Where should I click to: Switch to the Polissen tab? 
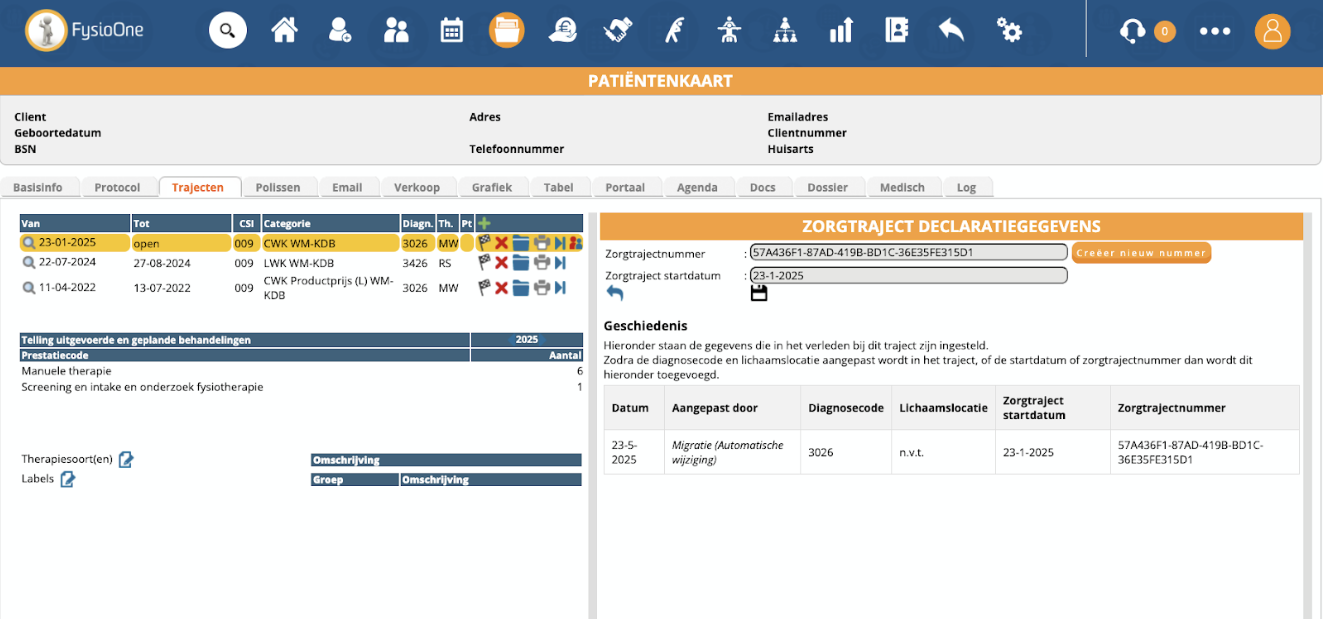pyautogui.click(x=278, y=187)
